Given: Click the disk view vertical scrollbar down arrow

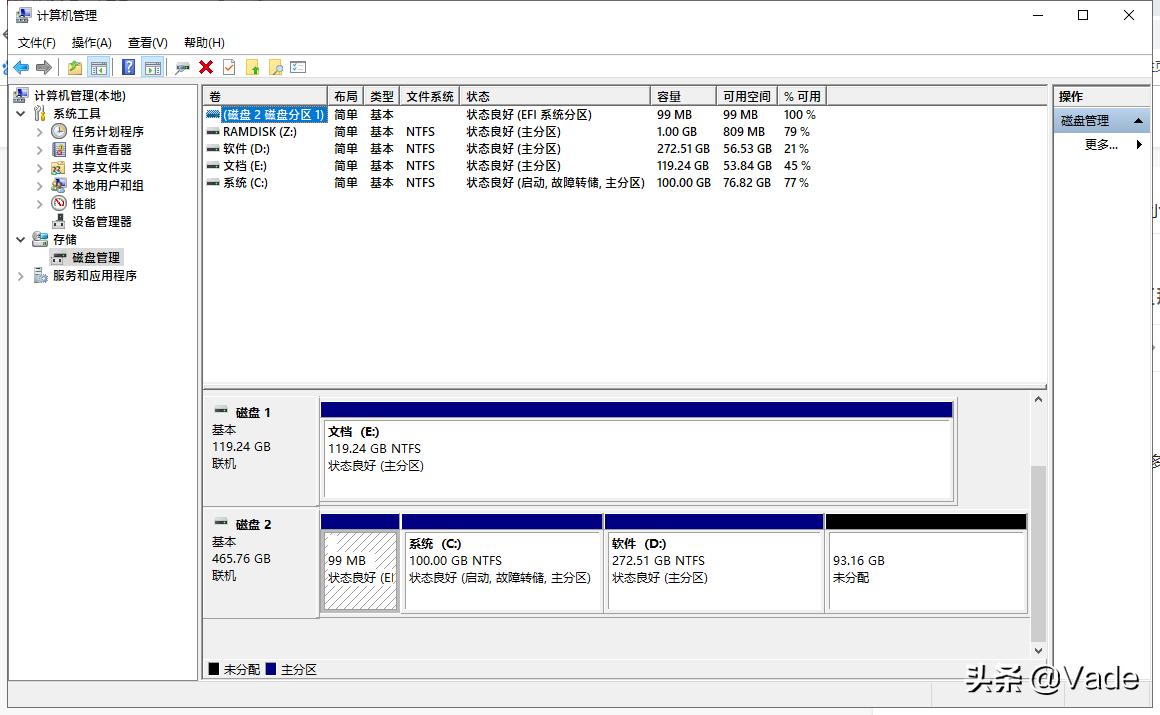Looking at the screenshot, I should tap(1038, 652).
